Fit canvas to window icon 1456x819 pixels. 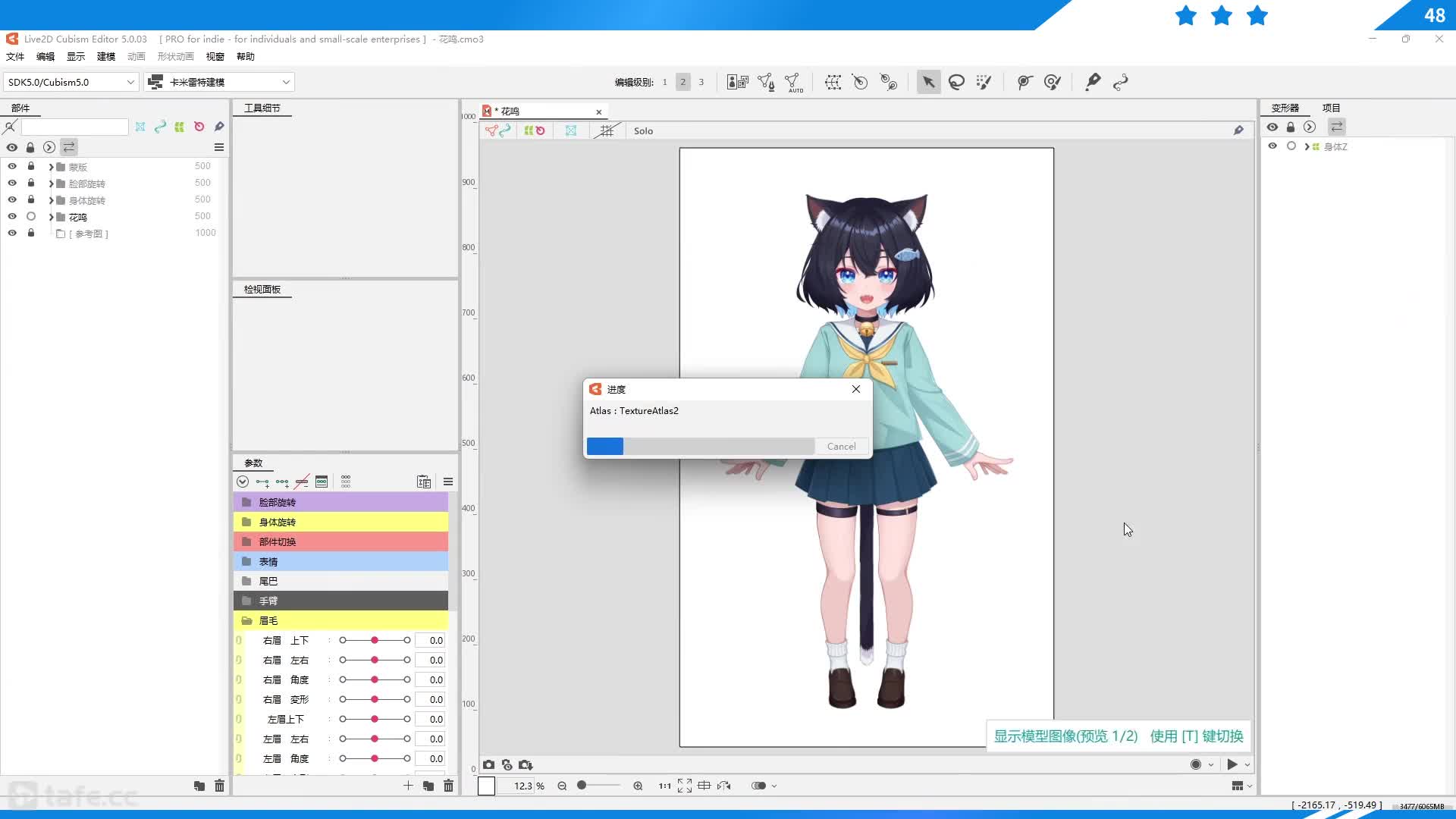pyautogui.click(x=684, y=786)
